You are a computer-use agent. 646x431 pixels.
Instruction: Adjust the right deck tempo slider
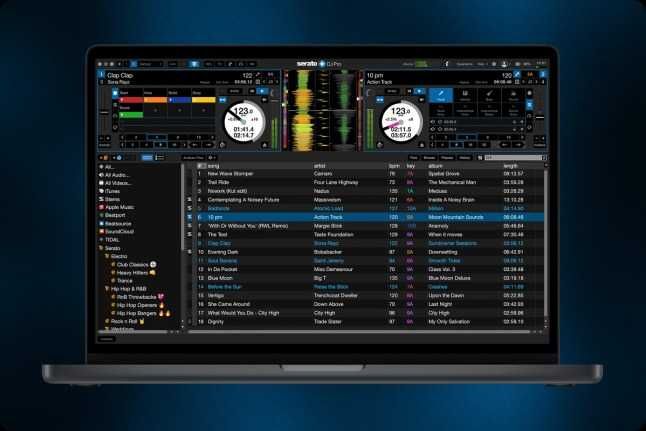coord(540,117)
